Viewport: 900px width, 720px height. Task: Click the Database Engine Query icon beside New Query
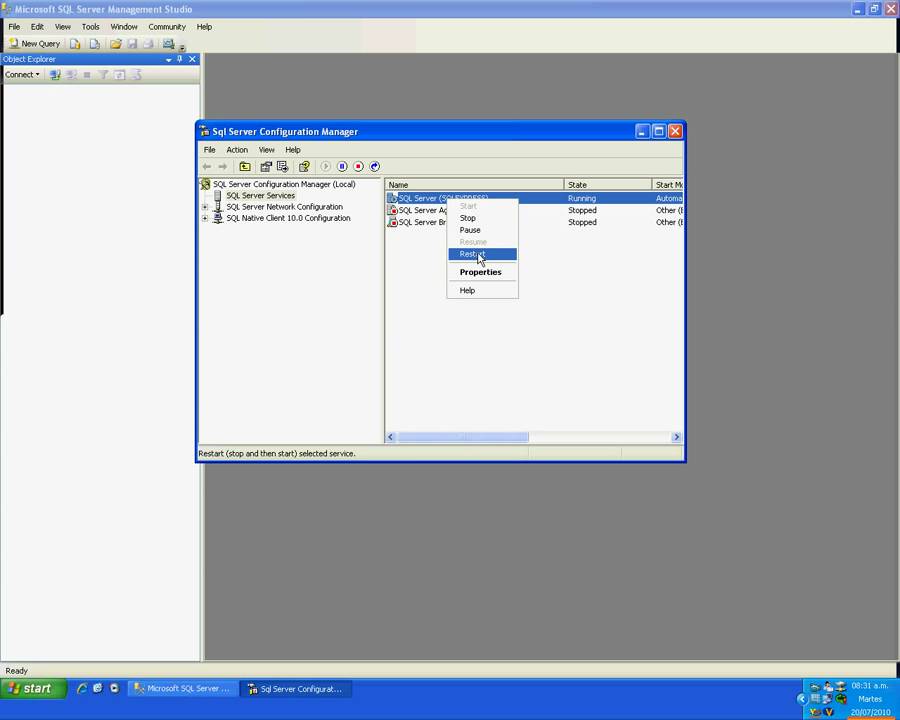coord(75,44)
